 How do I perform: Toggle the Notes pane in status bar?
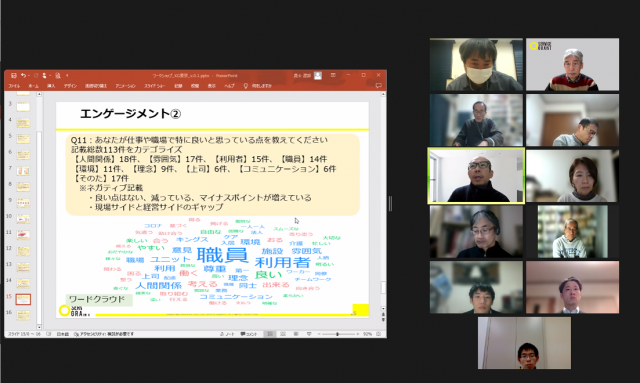tap(227, 334)
